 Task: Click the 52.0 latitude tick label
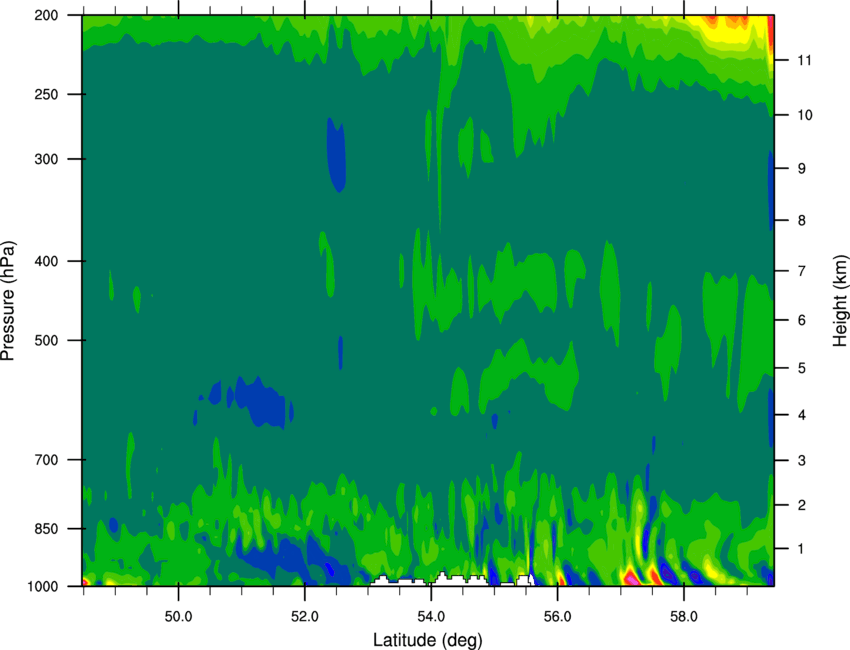coord(305,617)
